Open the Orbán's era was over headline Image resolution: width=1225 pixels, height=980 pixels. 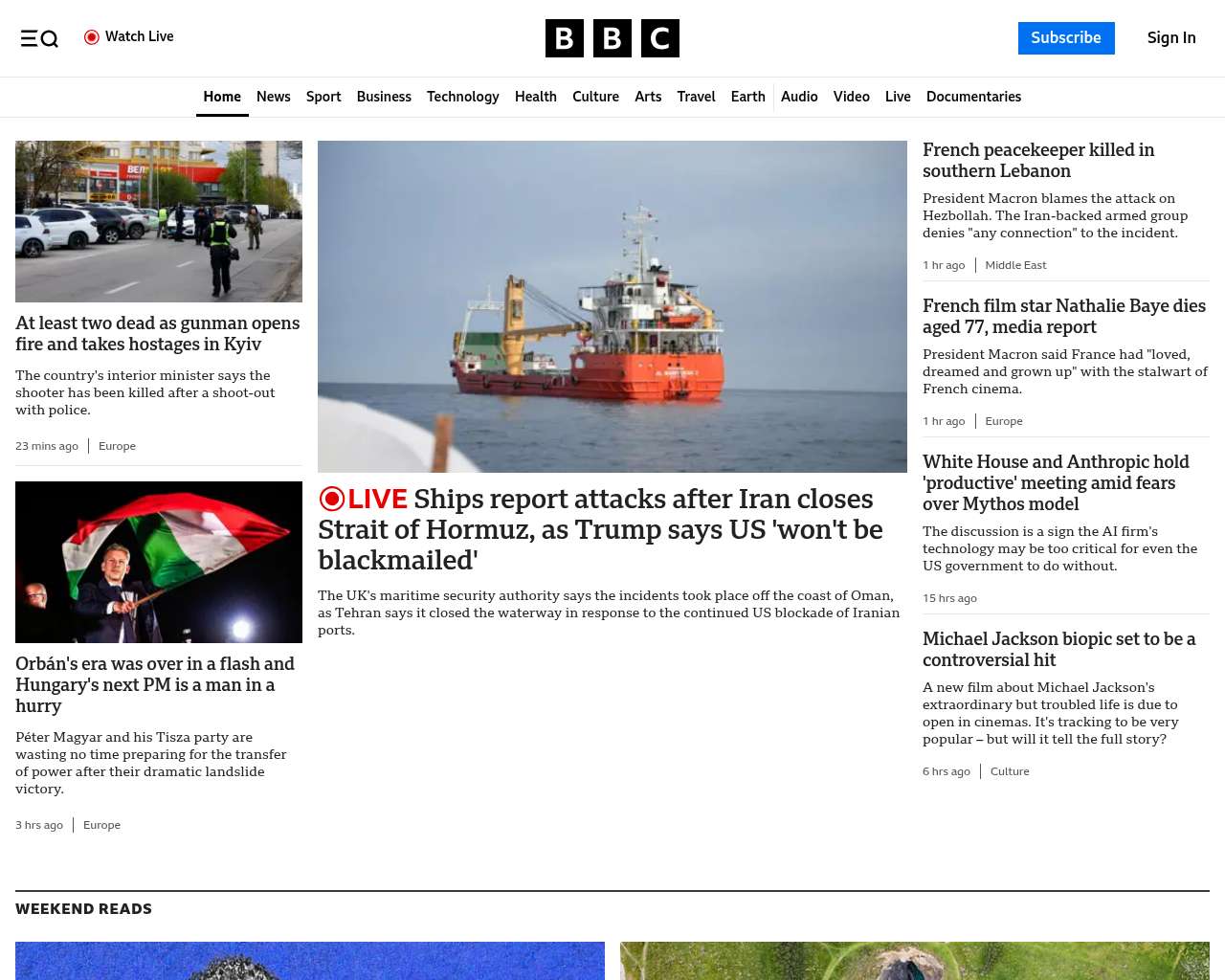point(155,684)
